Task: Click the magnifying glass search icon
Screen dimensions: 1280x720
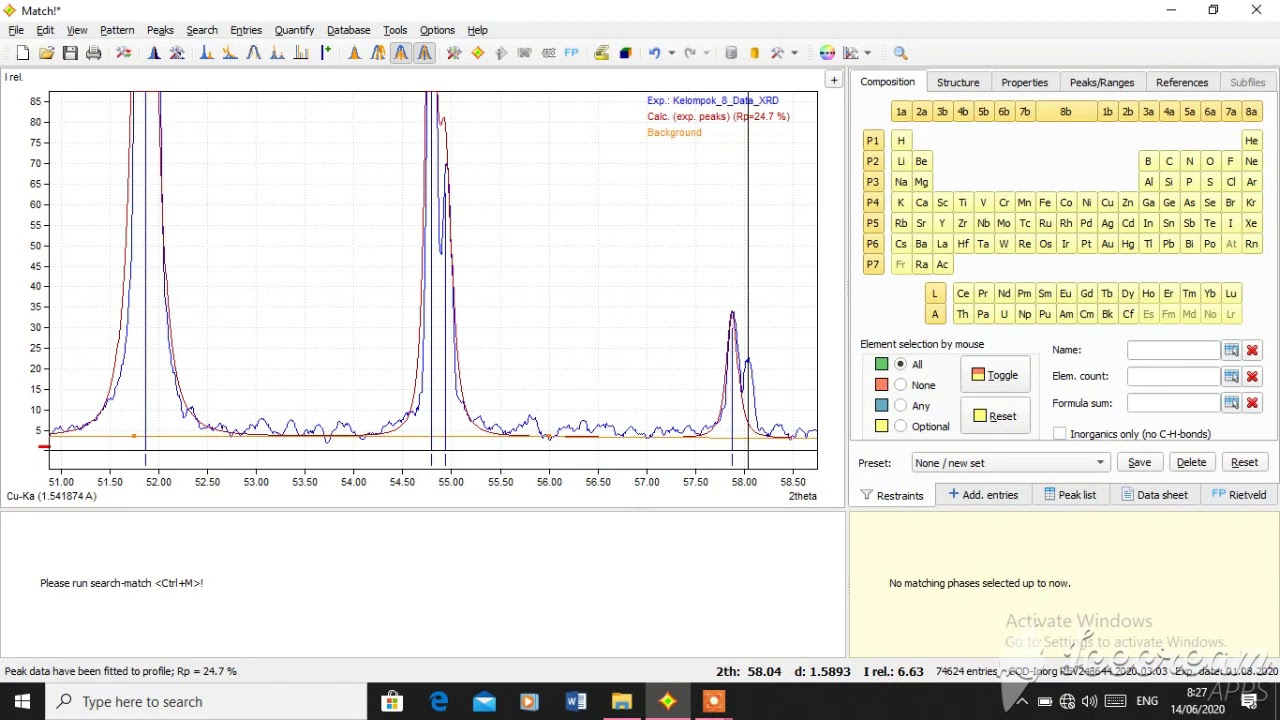Action: click(900, 53)
